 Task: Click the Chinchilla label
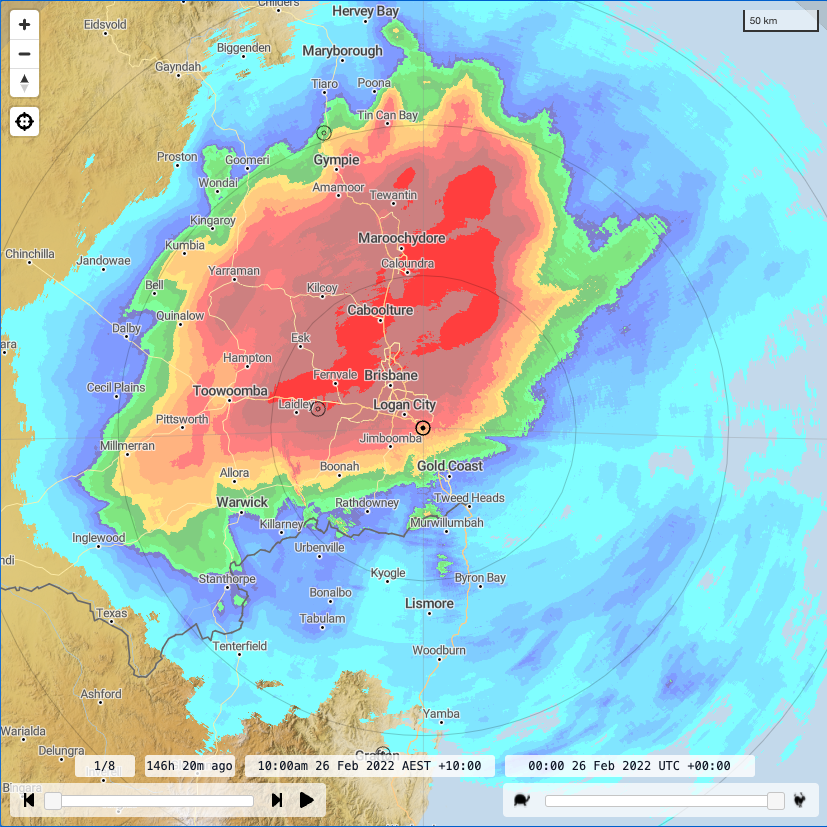[30, 254]
